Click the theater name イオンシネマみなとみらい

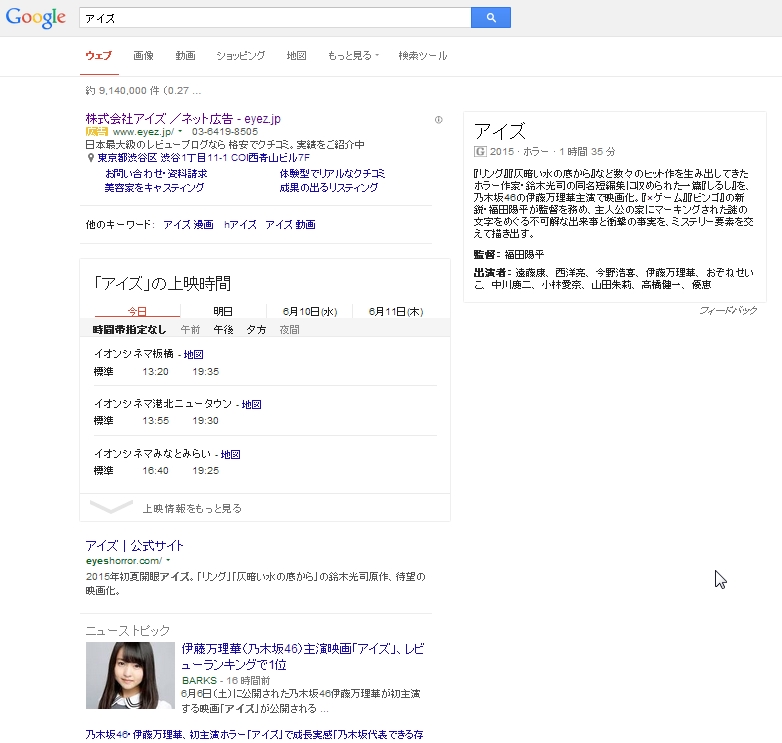(153, 453)
